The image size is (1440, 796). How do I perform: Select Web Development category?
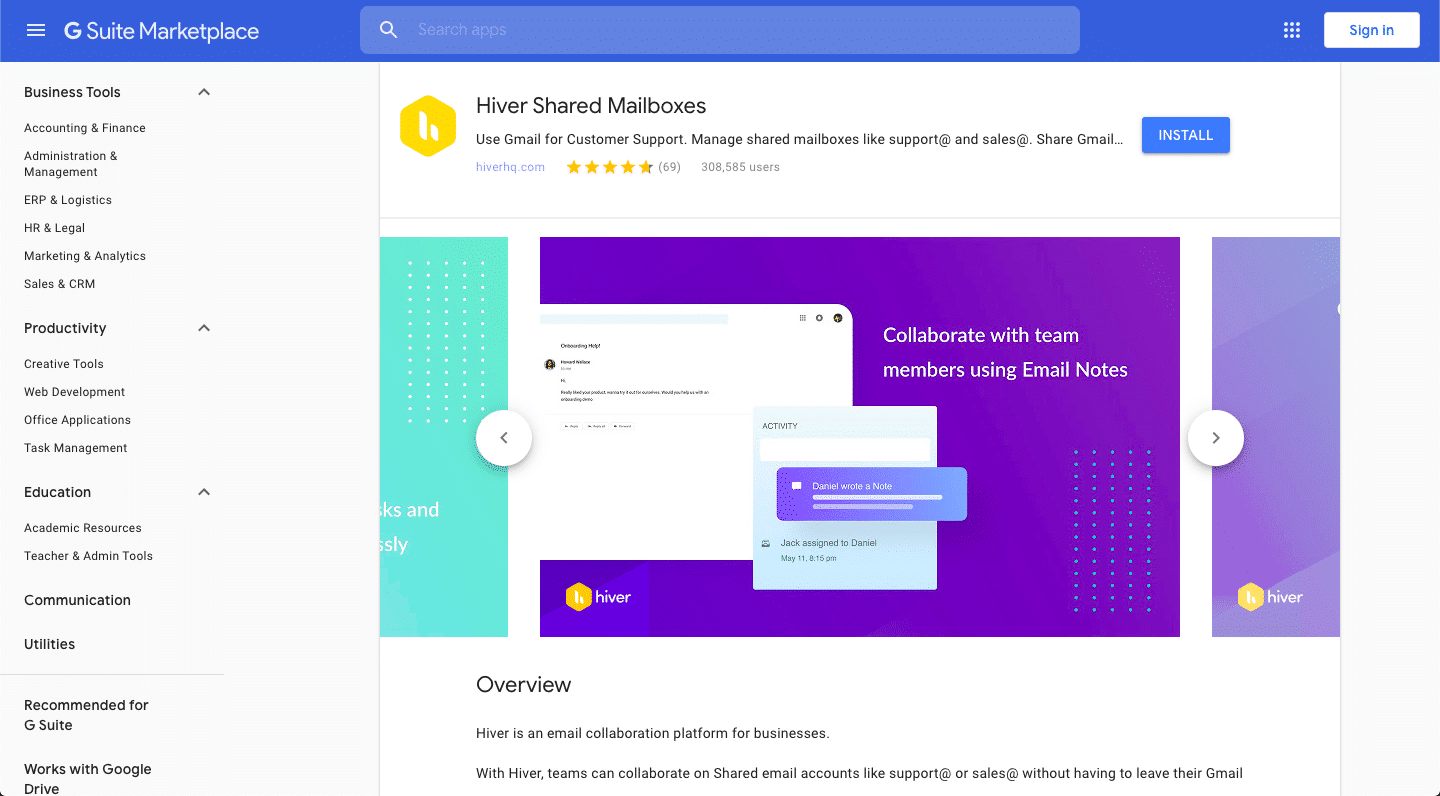click(x=75, y=392)
